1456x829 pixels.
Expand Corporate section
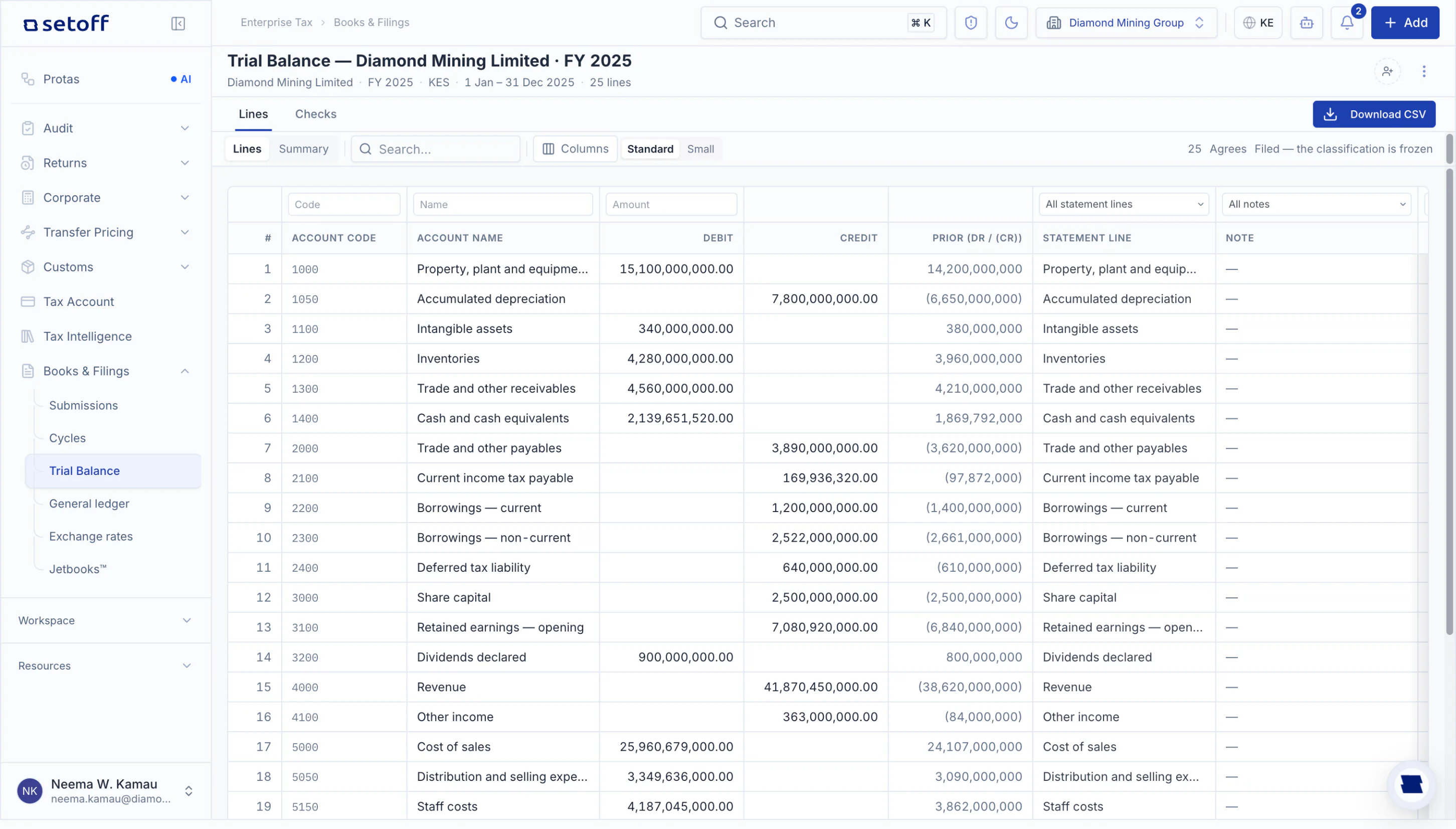[106, 198]
